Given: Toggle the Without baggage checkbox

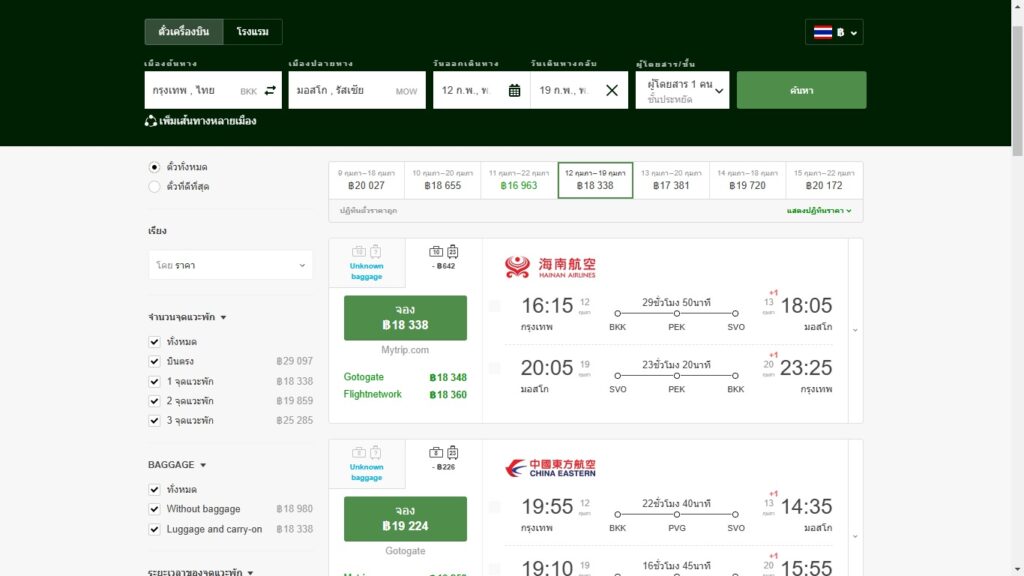Looking at the screenshot, I should click(154, 509).
